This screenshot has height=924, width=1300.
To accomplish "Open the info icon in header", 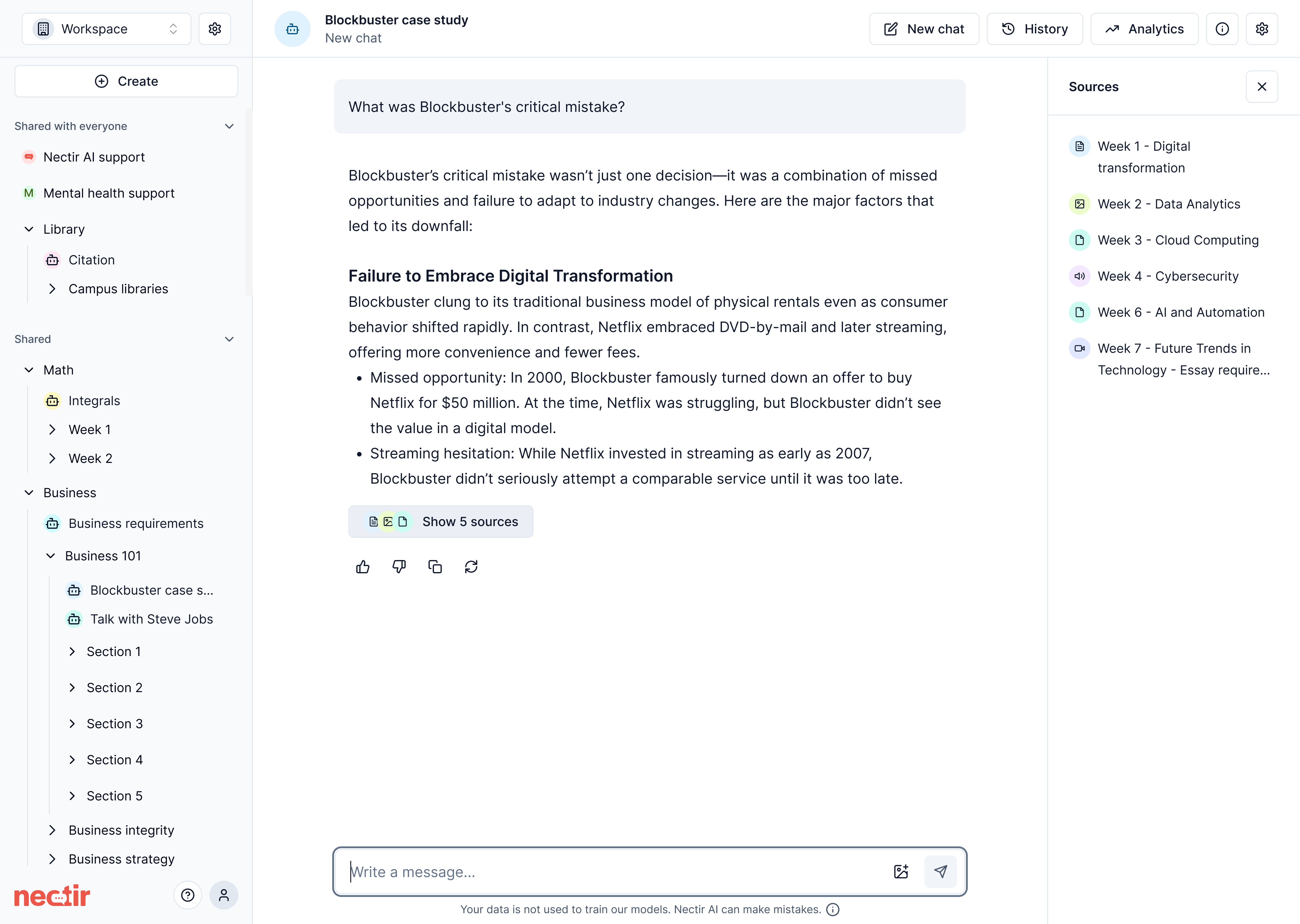I will [1222, 29].
